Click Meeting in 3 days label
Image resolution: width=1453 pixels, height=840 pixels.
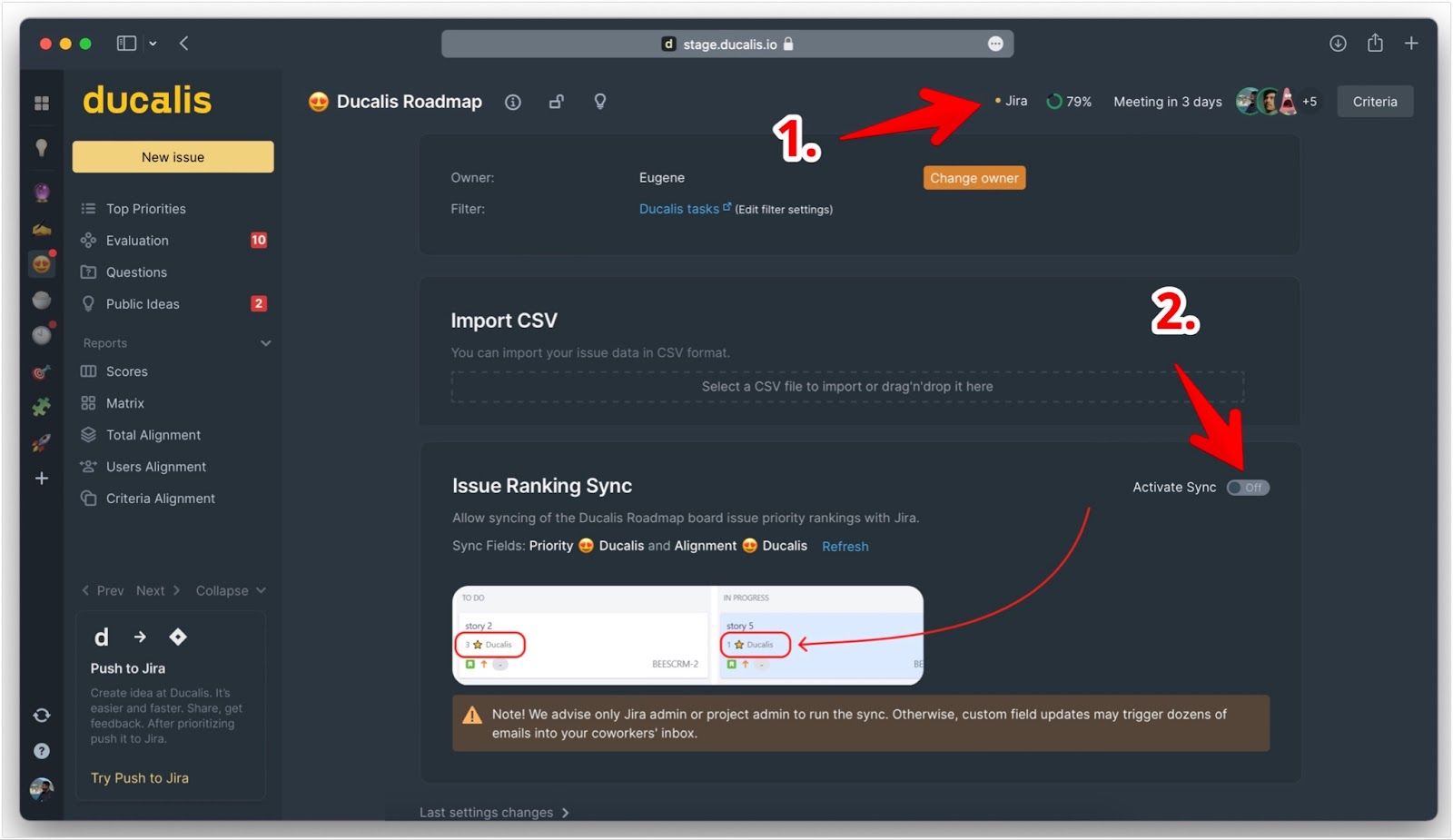pos(1168,102)
